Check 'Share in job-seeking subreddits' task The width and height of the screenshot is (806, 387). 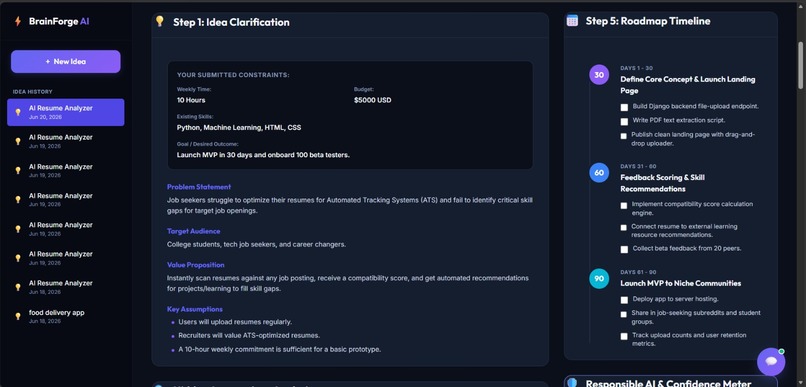pyautogui.click(x=624, y=314)
